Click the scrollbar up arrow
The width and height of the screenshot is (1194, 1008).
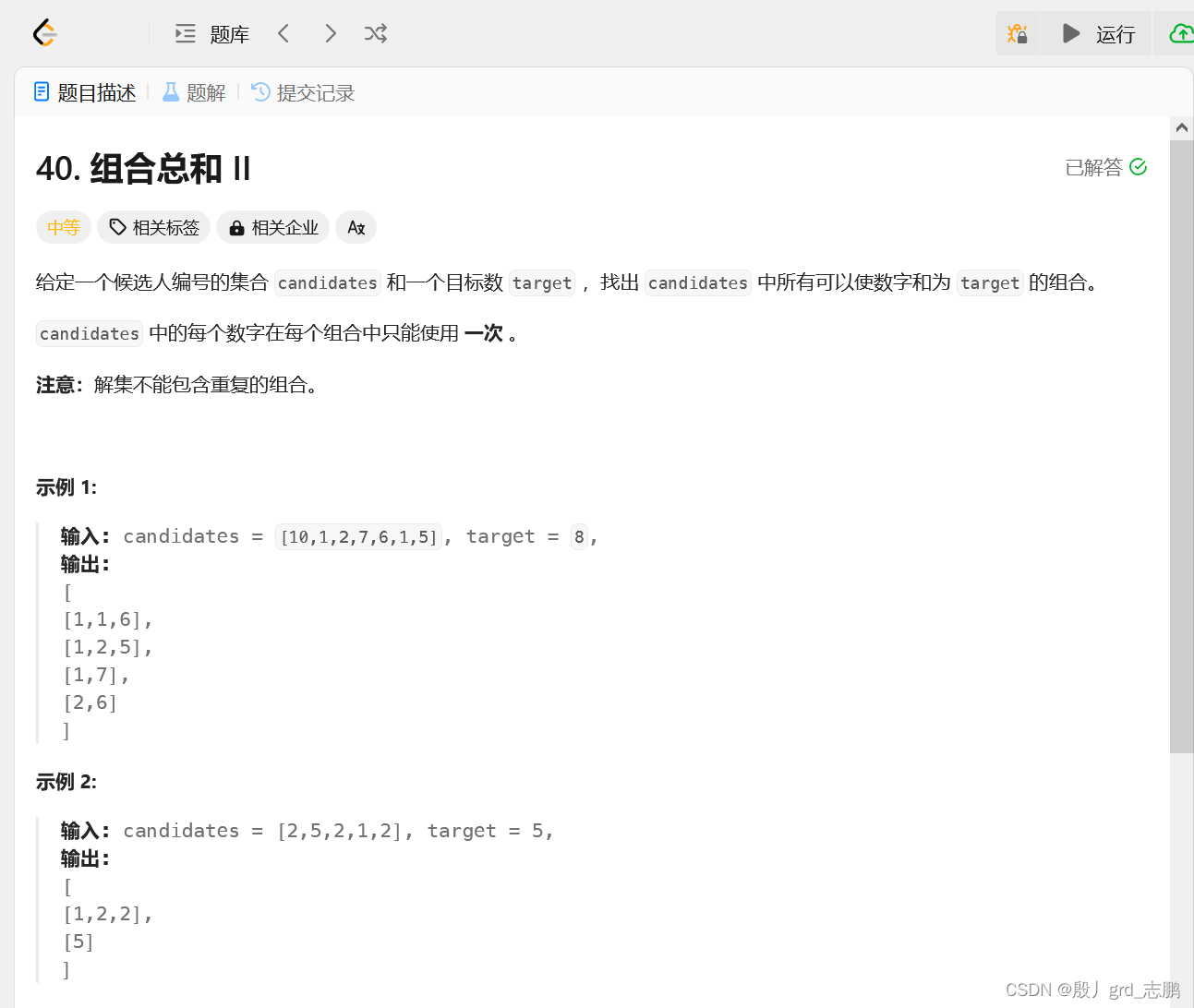[1181, 128]
